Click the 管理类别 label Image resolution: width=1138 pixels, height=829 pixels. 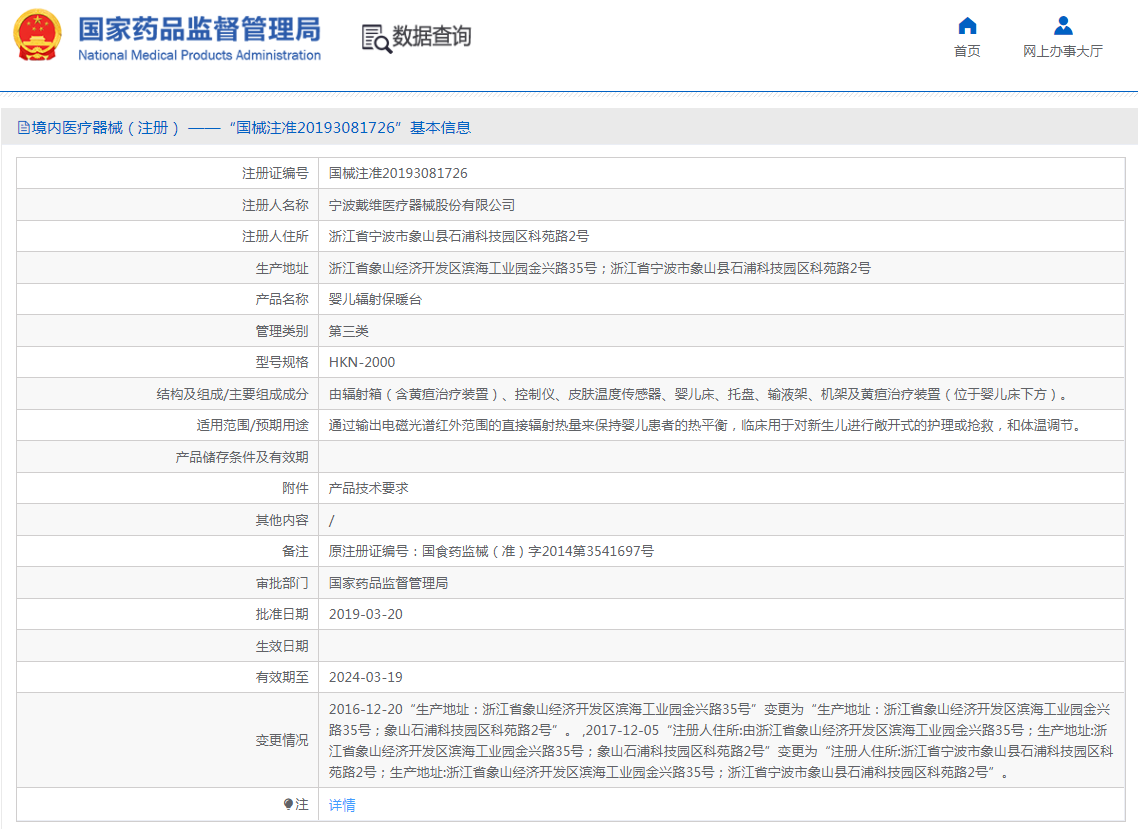(x=282, y=332)
